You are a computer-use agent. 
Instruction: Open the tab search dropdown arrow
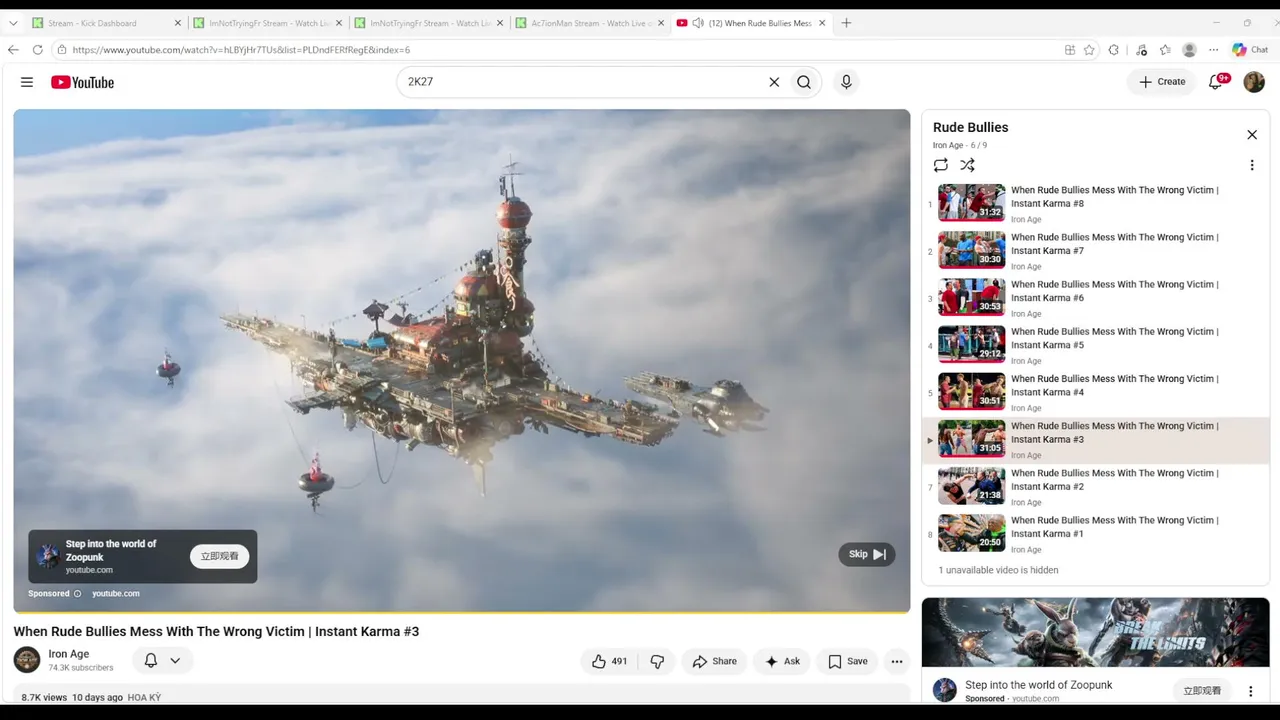tap(13, 23)
